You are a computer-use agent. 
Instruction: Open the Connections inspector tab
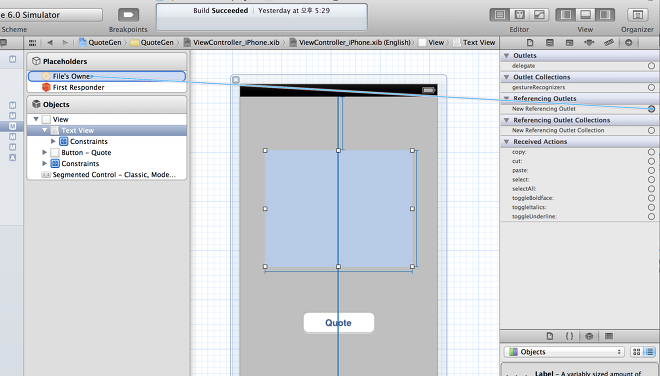[x=628, y=43]
